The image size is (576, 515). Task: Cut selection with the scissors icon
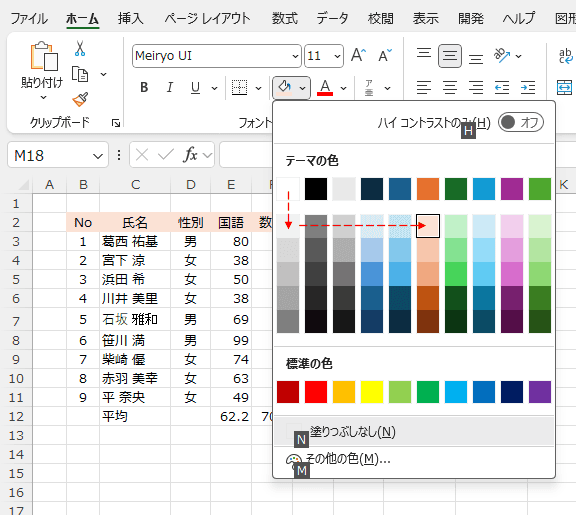[80, 48]
